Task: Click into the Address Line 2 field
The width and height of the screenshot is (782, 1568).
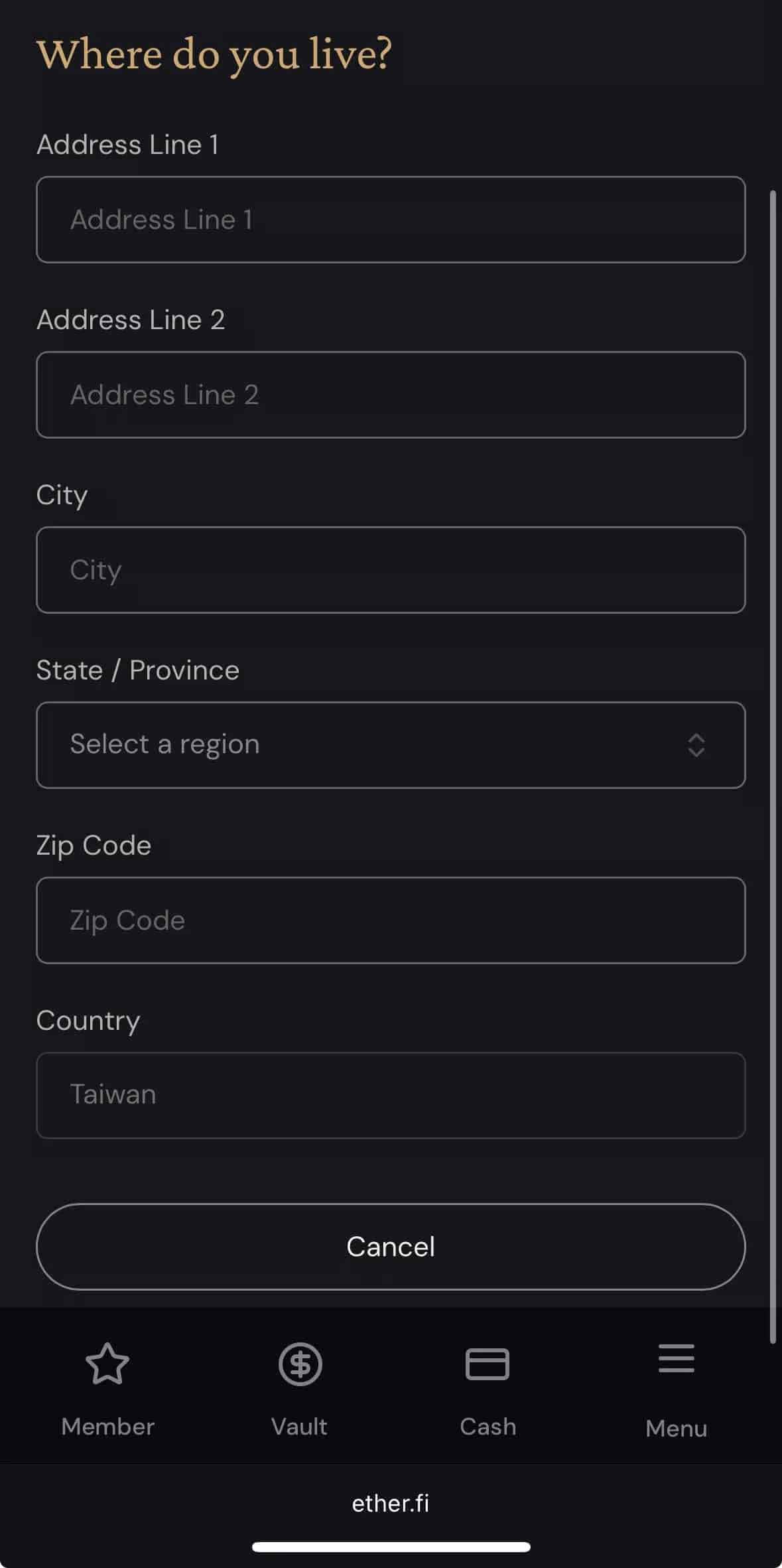Action: 391,395
